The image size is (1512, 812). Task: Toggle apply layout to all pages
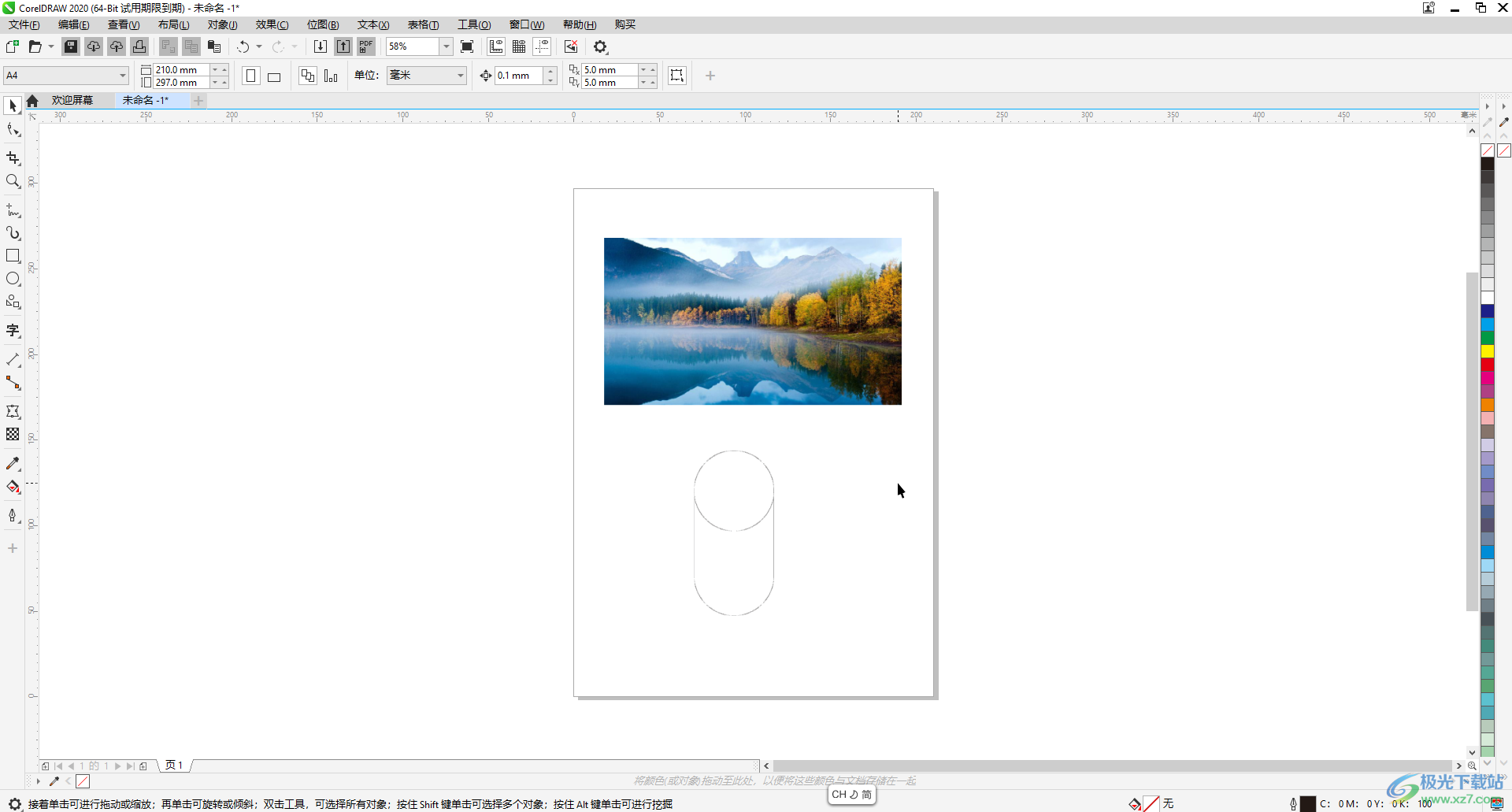click(x=308, y=76)
